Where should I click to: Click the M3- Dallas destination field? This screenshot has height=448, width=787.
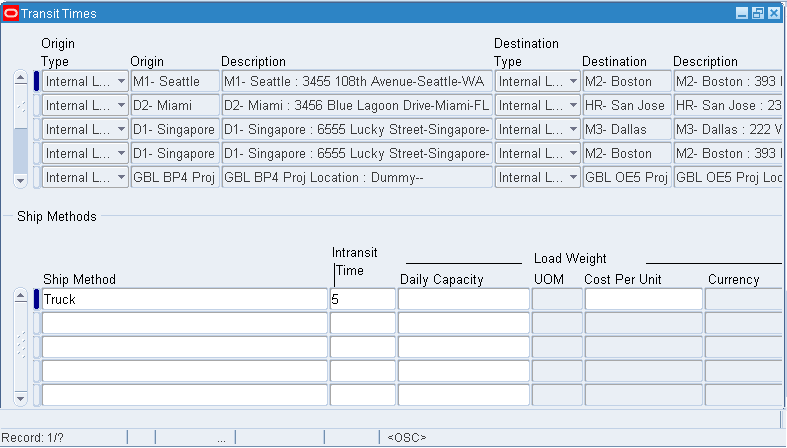pyautogui.click(x=627, y=129)
